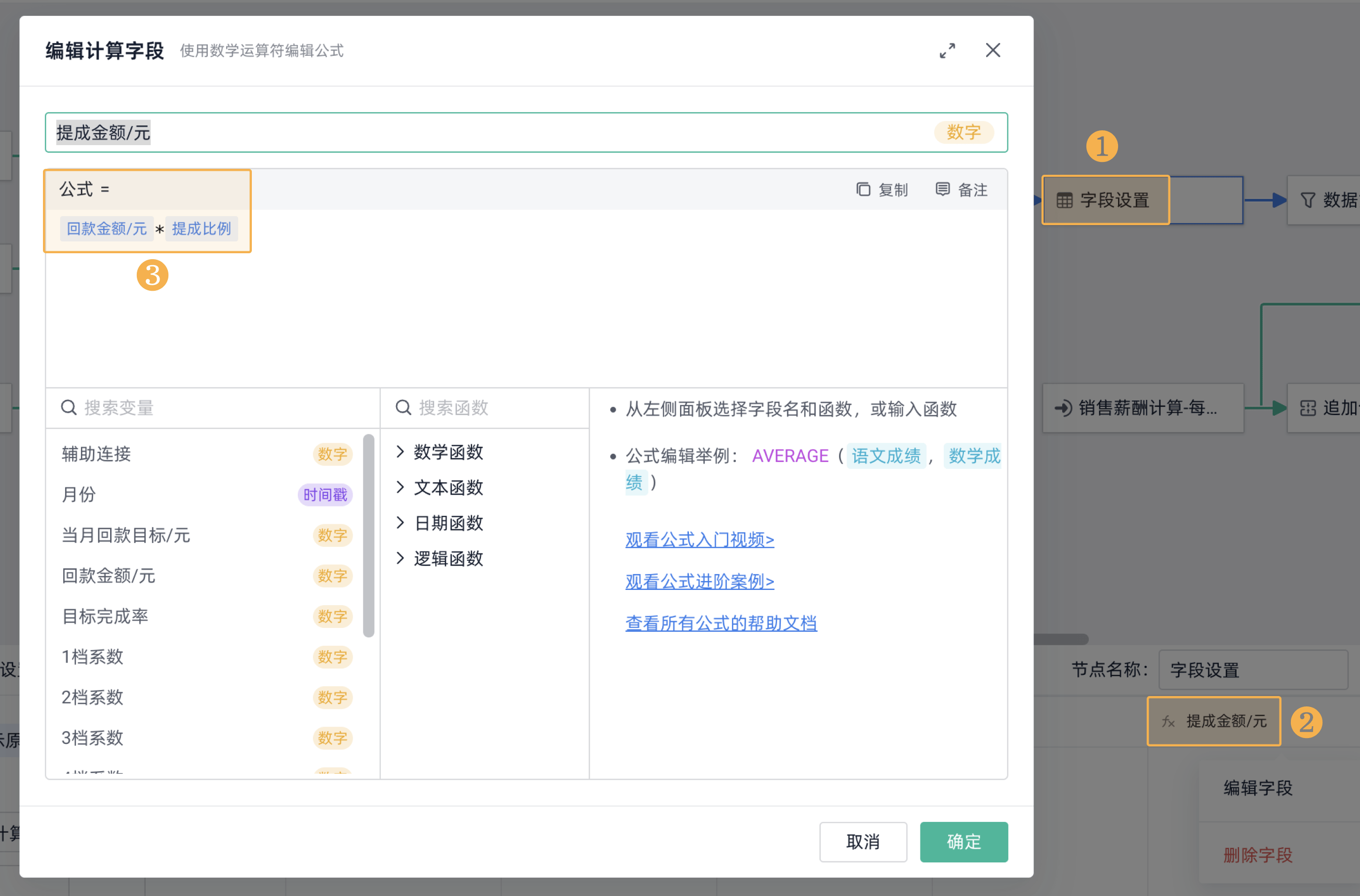Image resolution: width=1360 pixels, height=896 pixels.
Task: Click the copy formula icon
Action: point(863,189)
